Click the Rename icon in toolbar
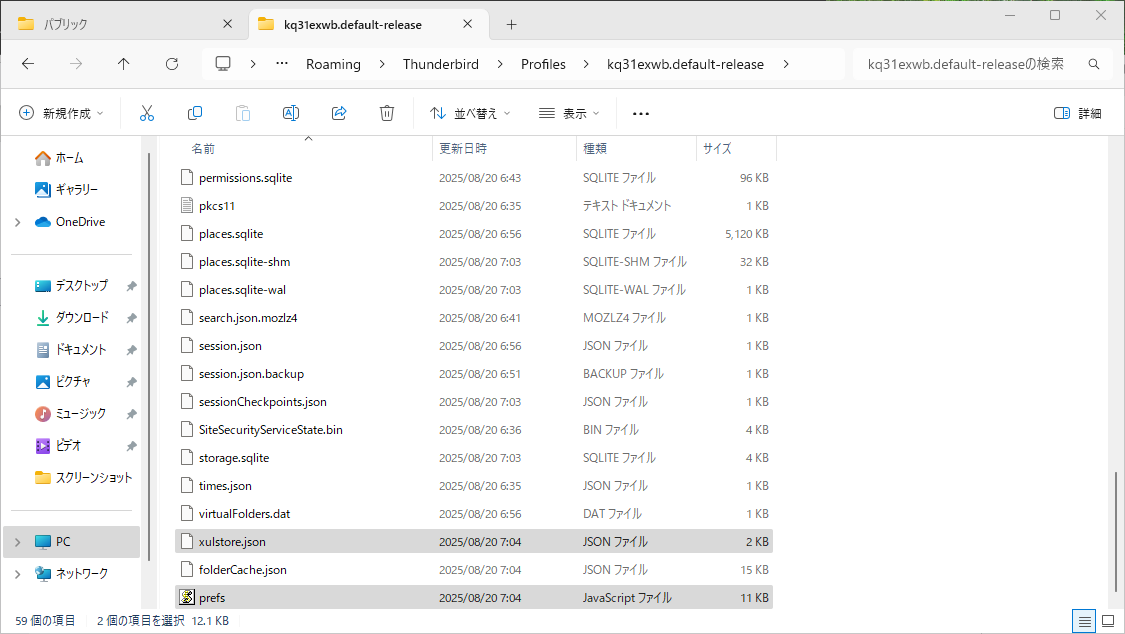The width and height of the screenshot is (1125, 634). click(x=291, y=113)
